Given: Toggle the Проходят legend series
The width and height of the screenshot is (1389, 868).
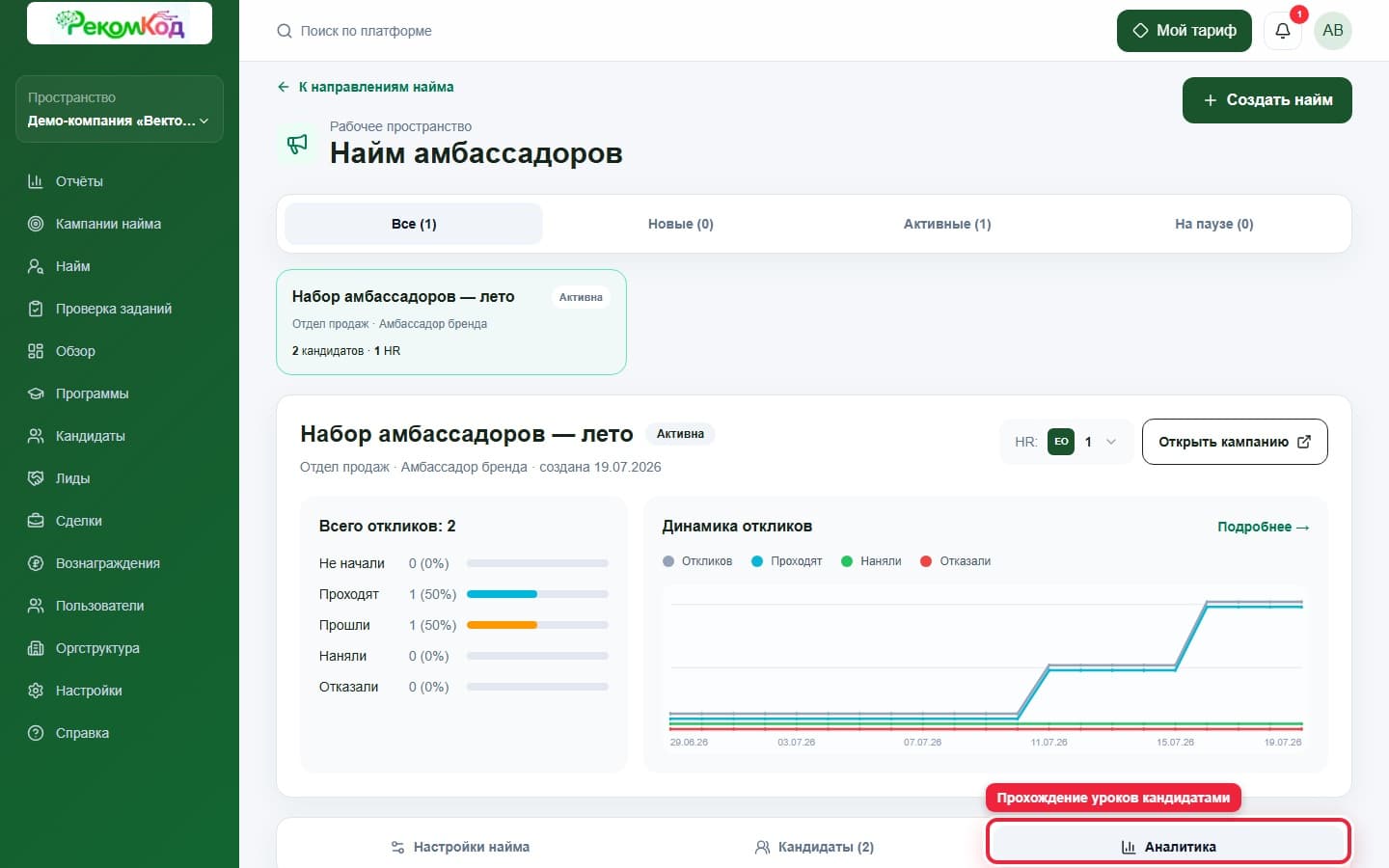Looking at the screenshot, I should coord(787,561).
